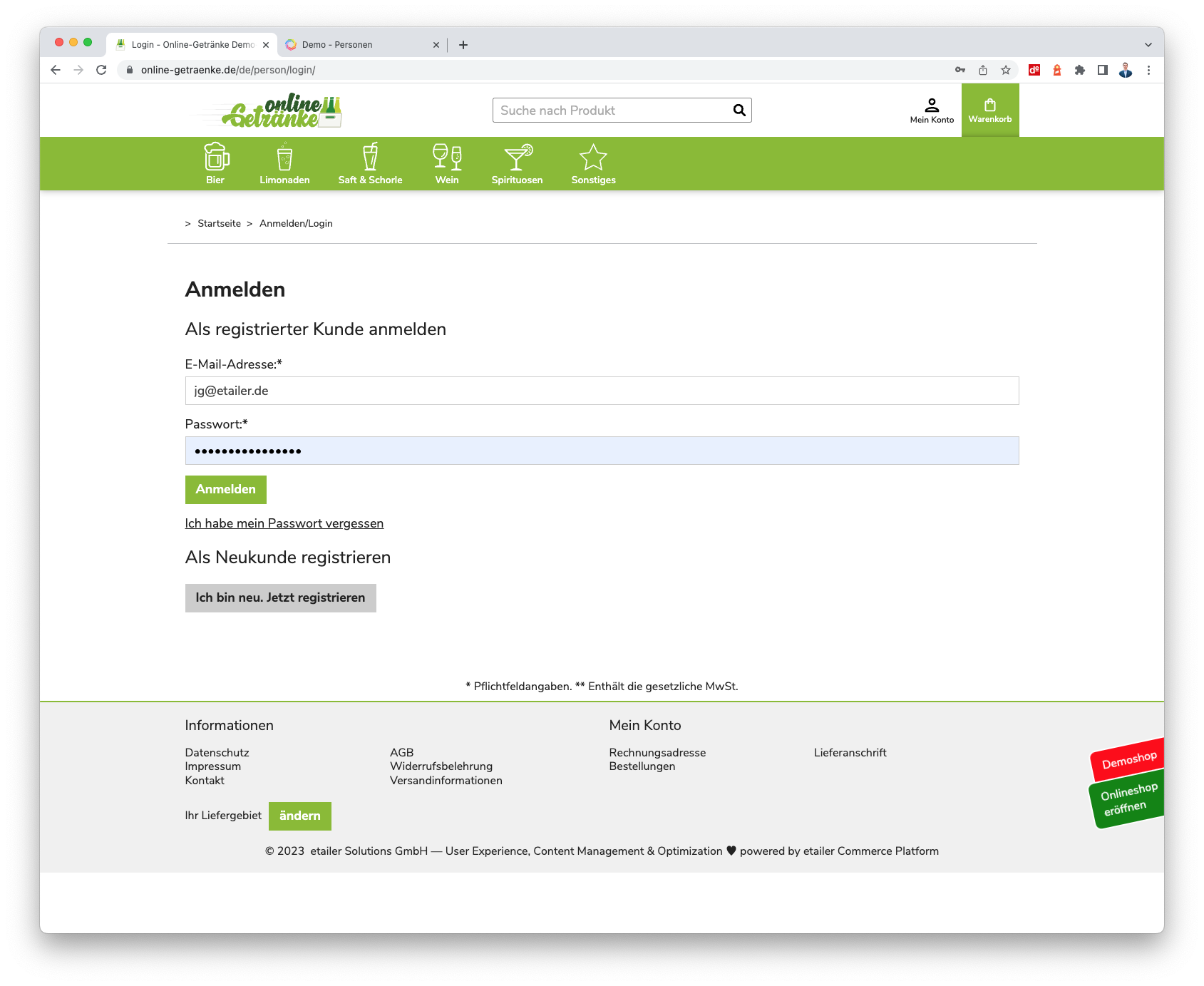Open the Warenkorb shopping bag icon

coord(990,106)
